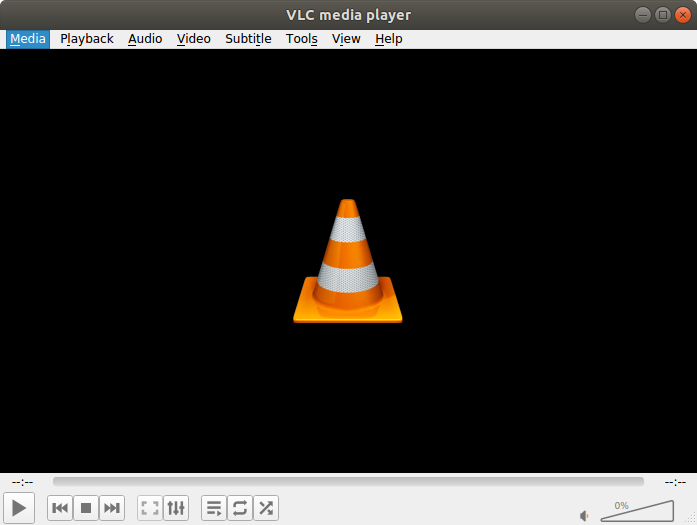The width and height of the screenshot is (697, 525).
Task: Open the Video menu
Action: pyautogui.click(x=193, y=39)
